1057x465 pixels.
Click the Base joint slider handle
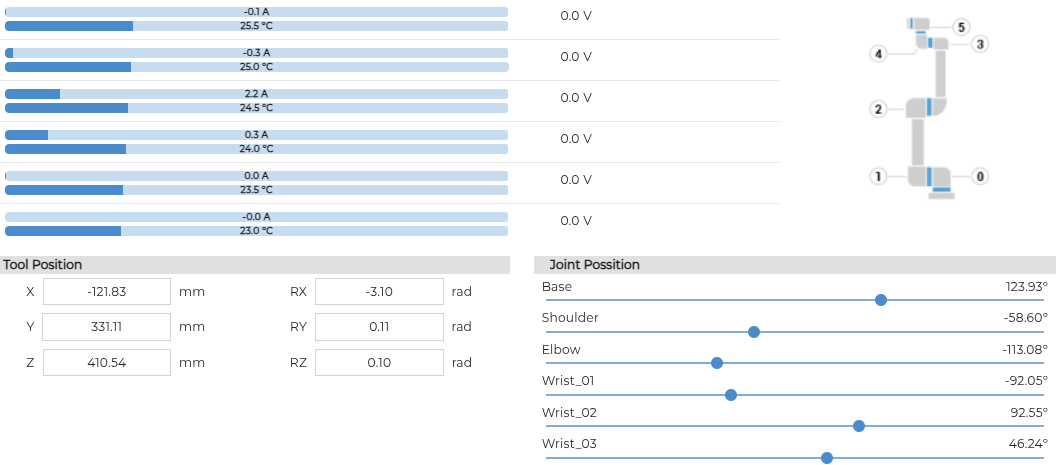click(880, 300)
